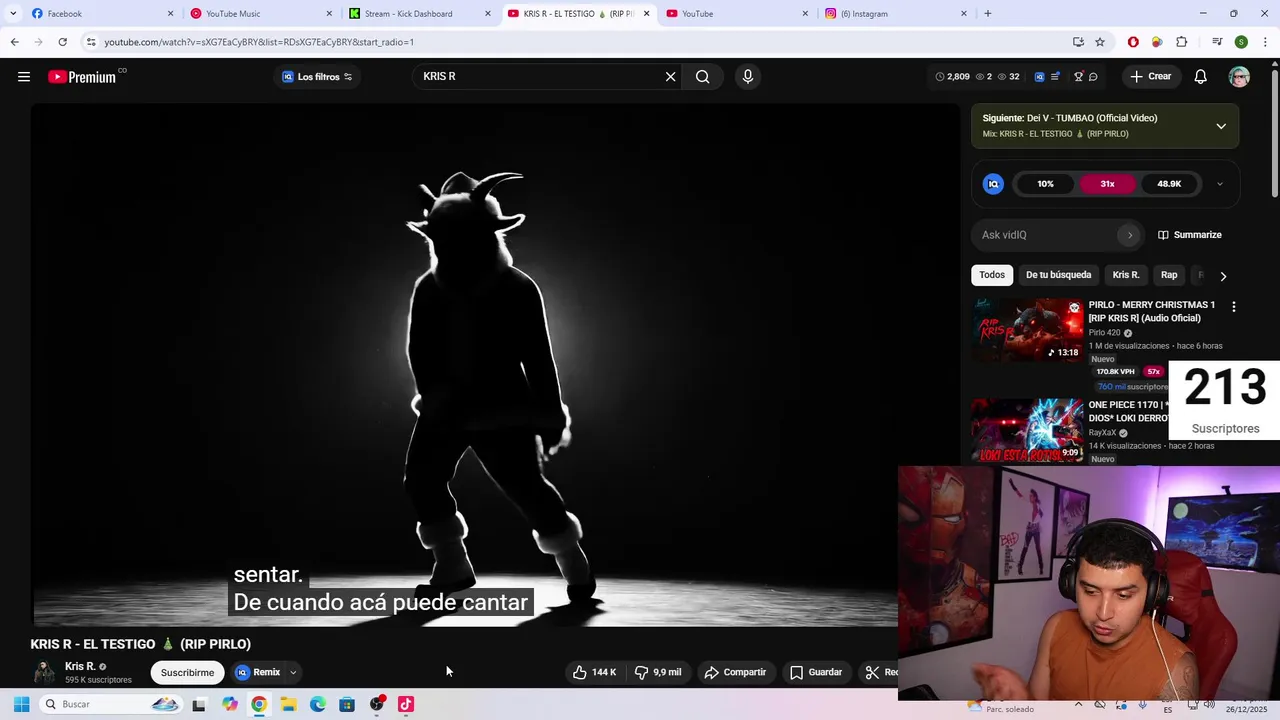Expand the vidIQ stats panel chevron
1280x720 pixels.
[x=1219, y=184]
